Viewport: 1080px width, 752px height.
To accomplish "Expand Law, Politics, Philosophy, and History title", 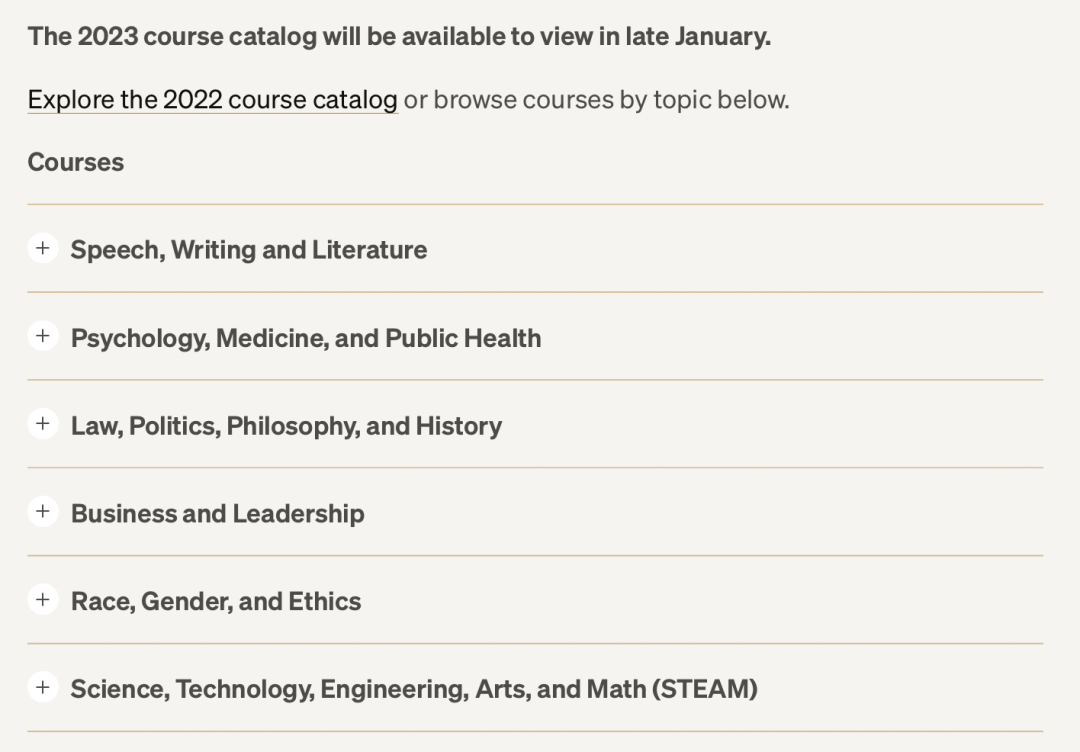I will pos(286,426).
